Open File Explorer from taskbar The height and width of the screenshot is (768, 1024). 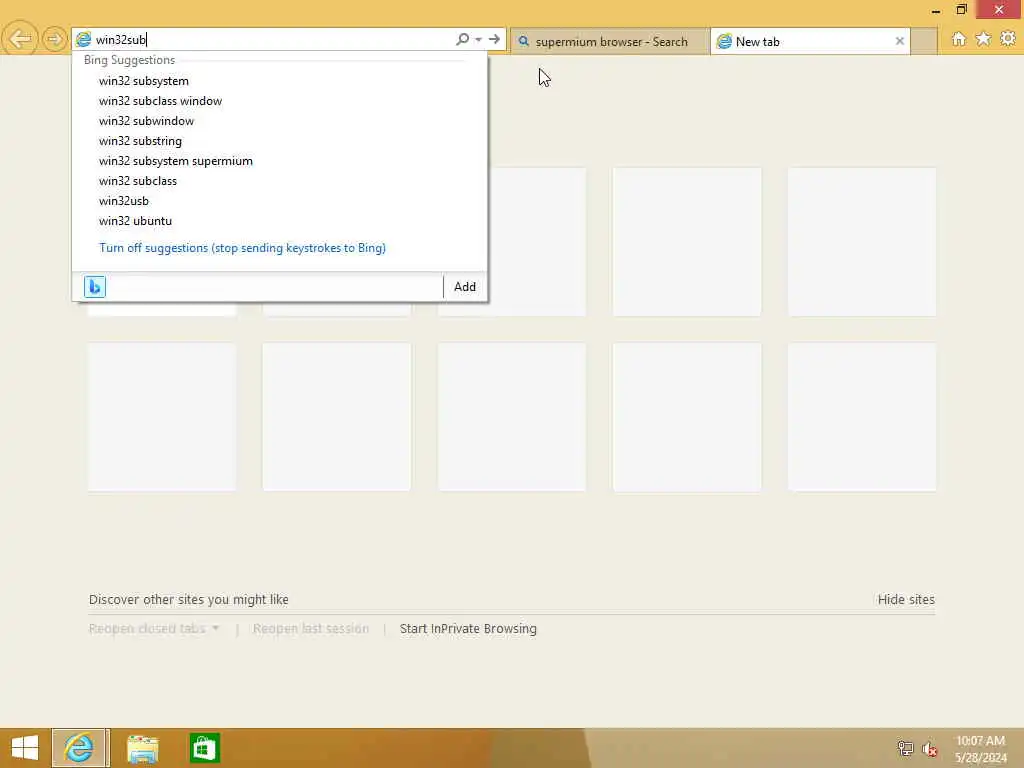click(x=142, y=748)
